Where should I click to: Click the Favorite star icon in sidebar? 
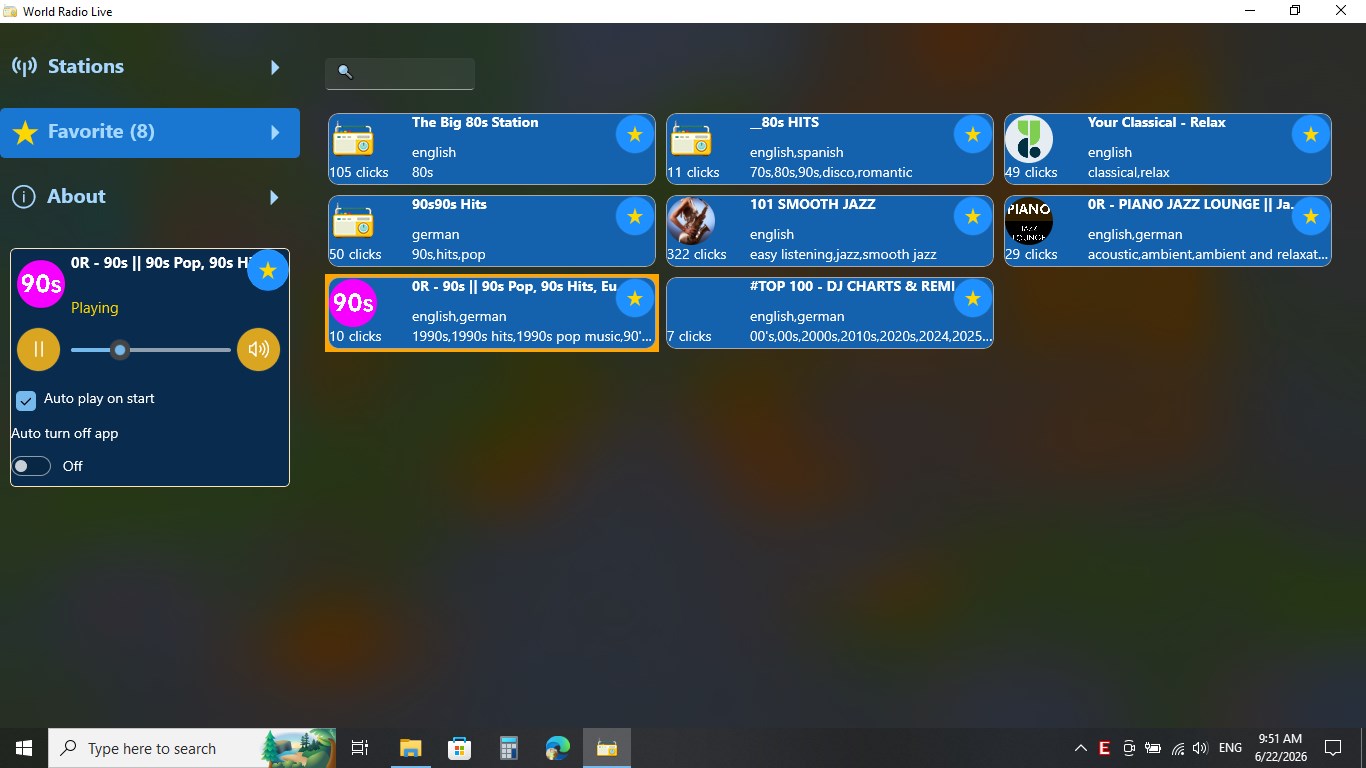tap(25, 132)
